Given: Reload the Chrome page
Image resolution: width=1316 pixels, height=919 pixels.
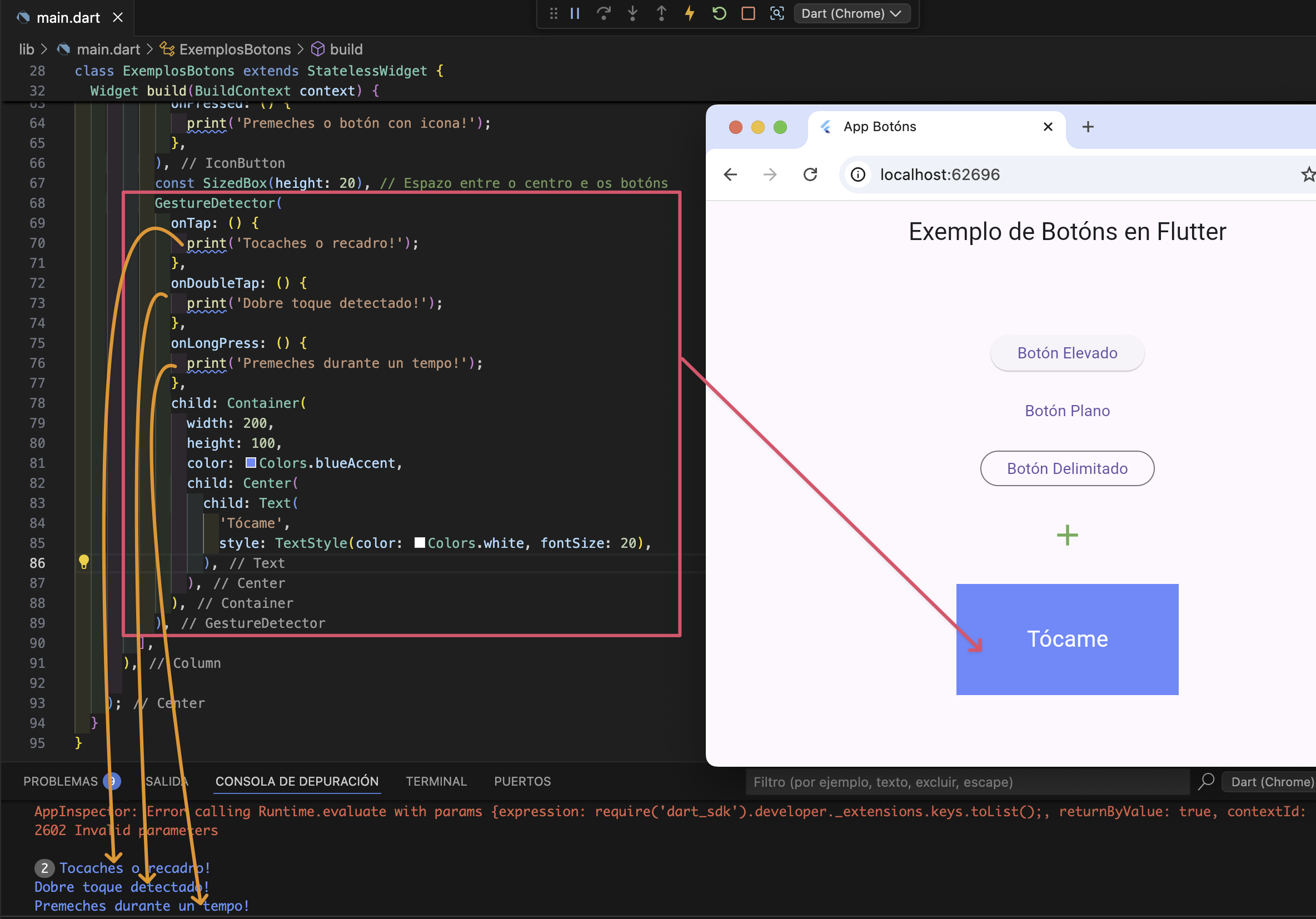Looking at the screenshot, I should pos(810,174).
